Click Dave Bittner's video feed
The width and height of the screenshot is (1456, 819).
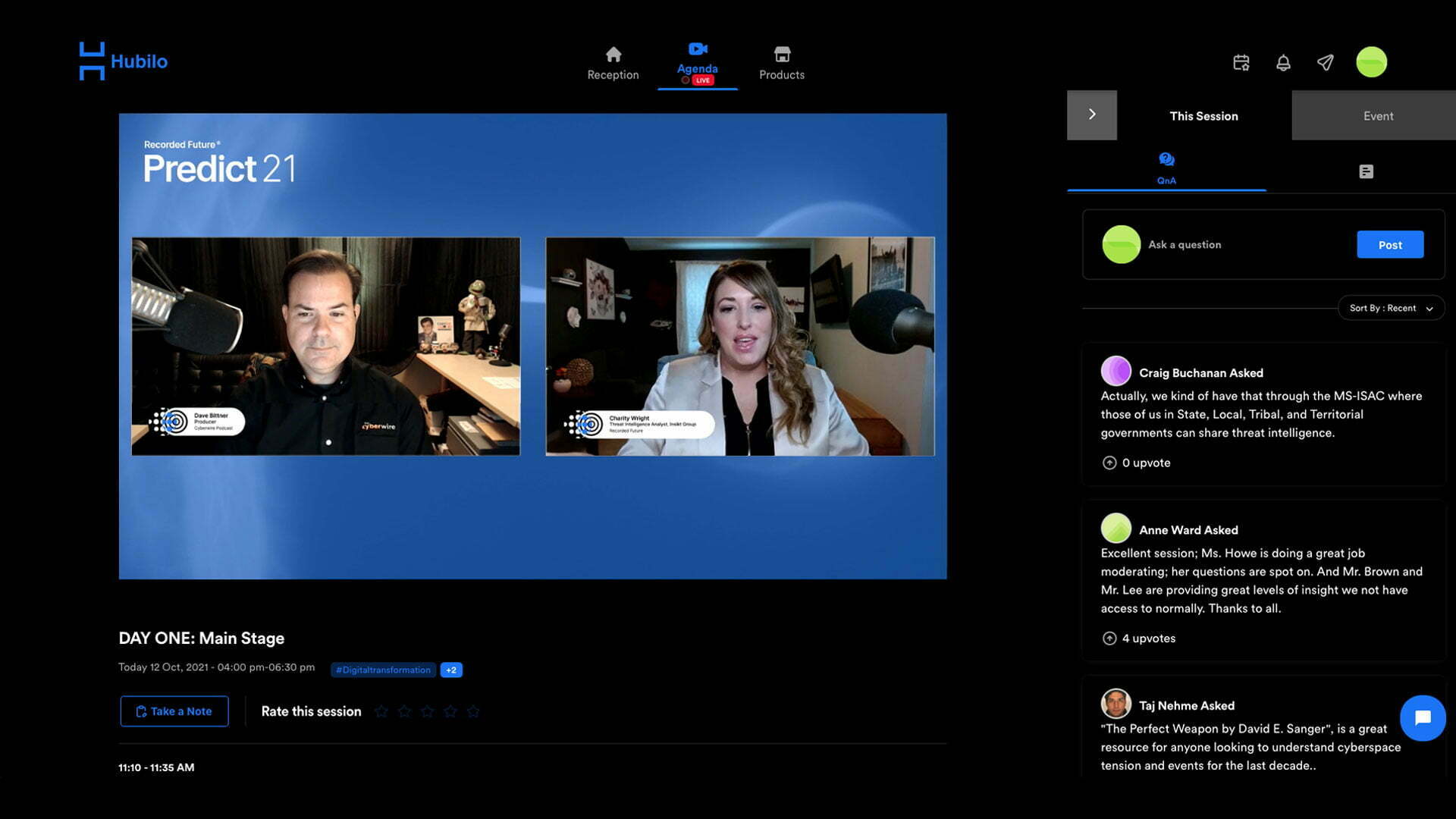click(x=326, y=347)
